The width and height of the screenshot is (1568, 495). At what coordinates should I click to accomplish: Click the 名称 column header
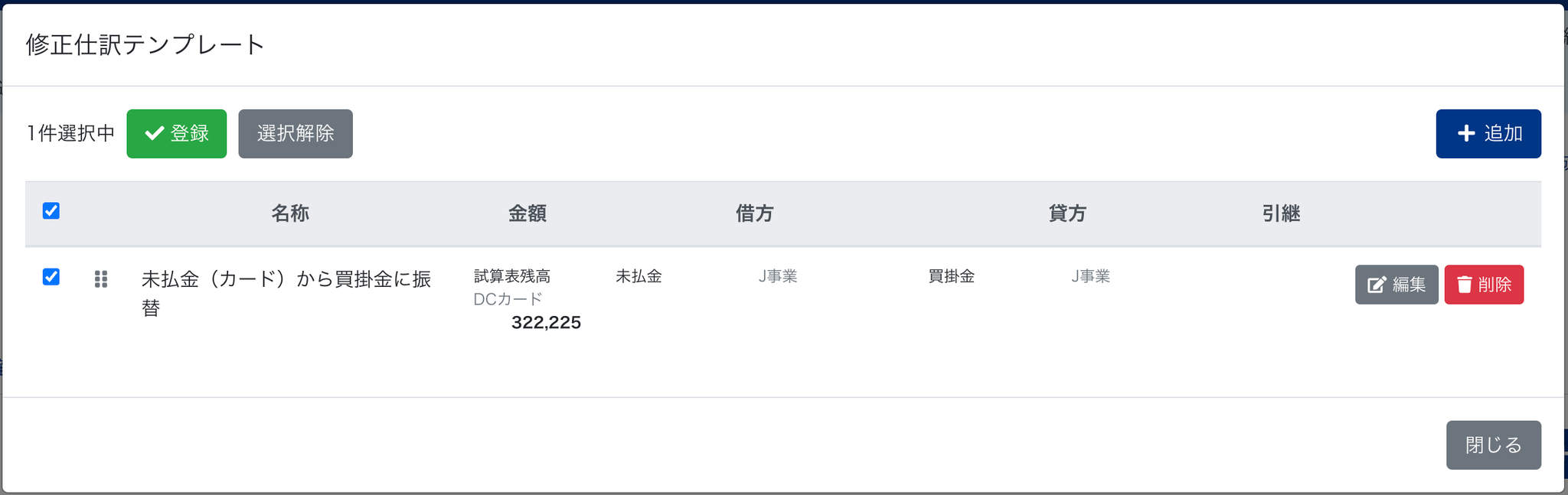click(290, 213)
